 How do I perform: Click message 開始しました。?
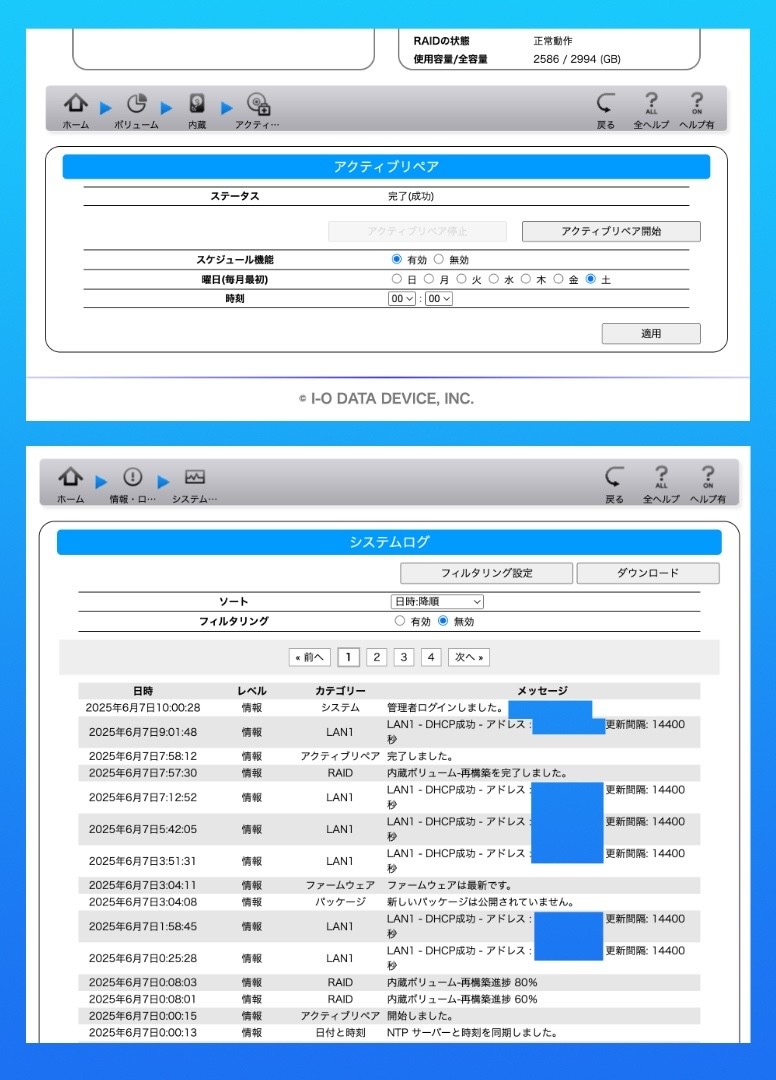420,1016
